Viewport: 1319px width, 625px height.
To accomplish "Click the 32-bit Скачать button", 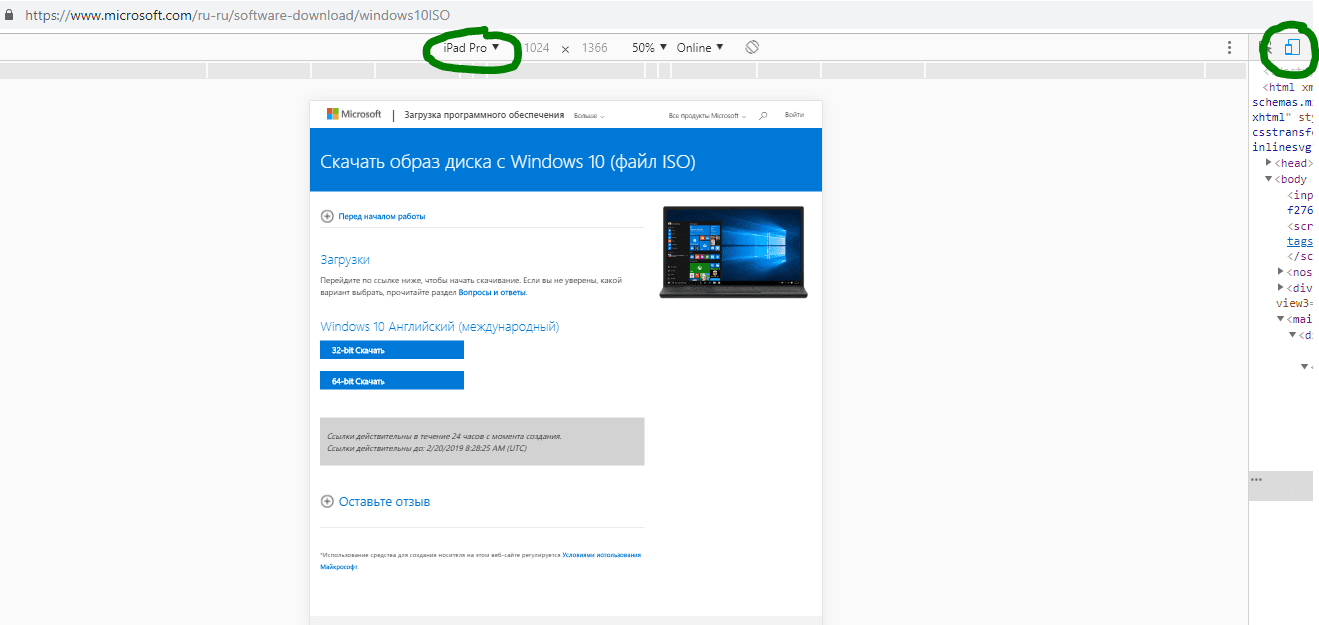I will [x=392, y=350].
